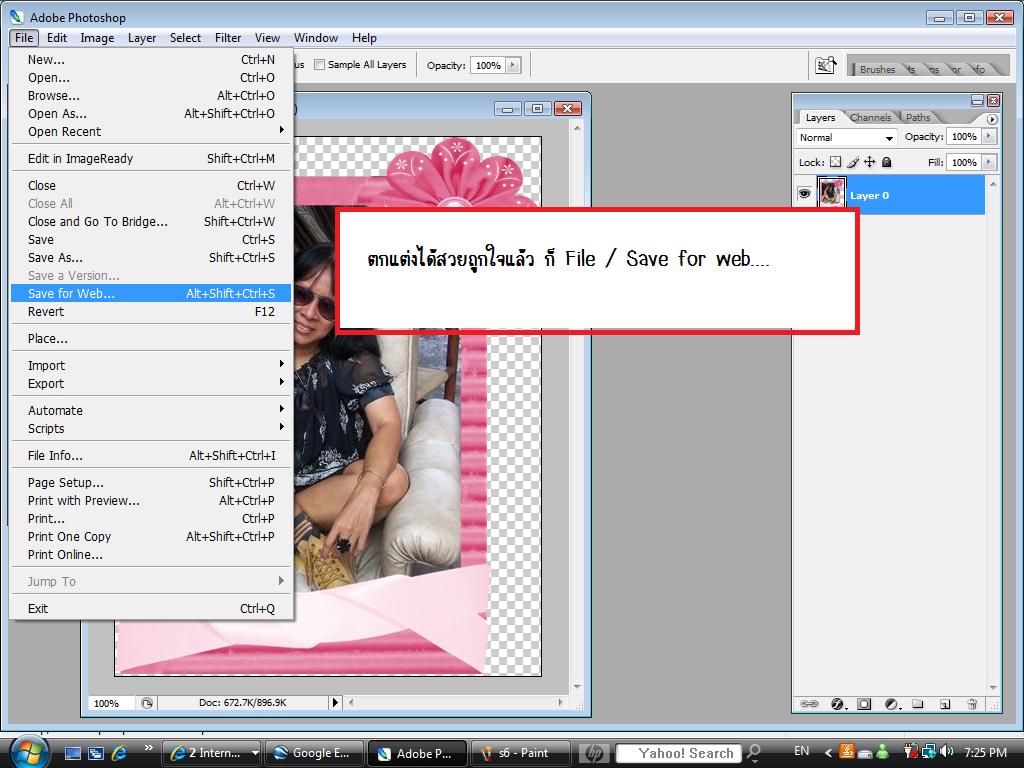Click the status bar file info icon
This screenshot has height=768, width=1024.
coord(147,703)
